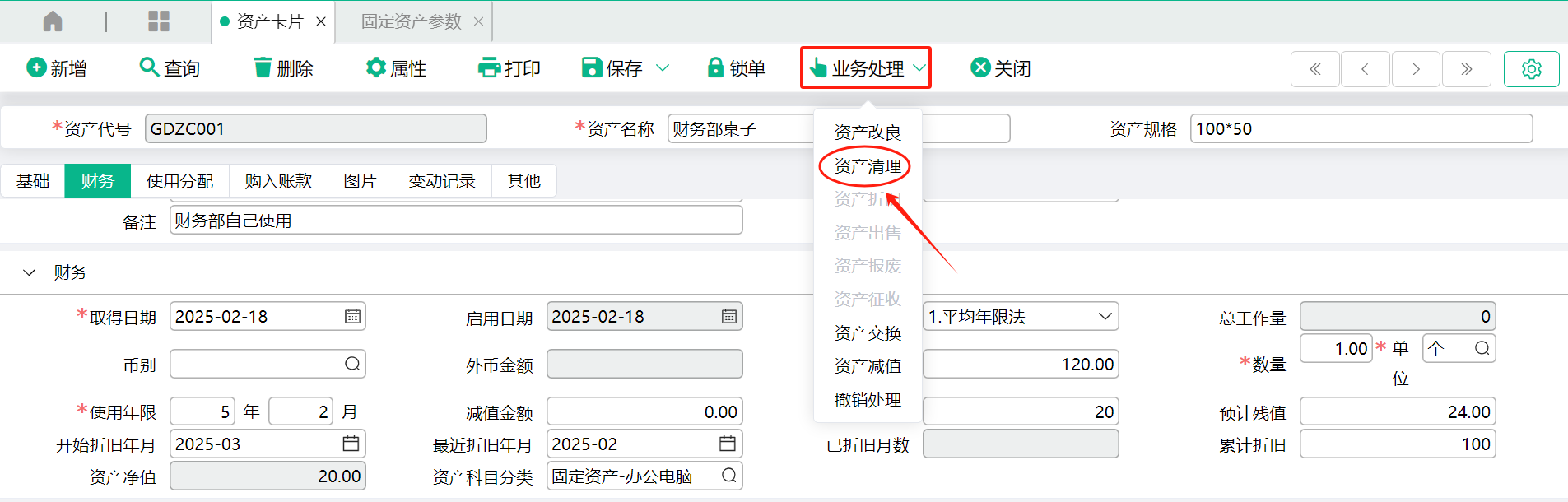Screen dimensions: 1568x502
Task: Click the 锁单 lock icon
Action: (715, 67)
